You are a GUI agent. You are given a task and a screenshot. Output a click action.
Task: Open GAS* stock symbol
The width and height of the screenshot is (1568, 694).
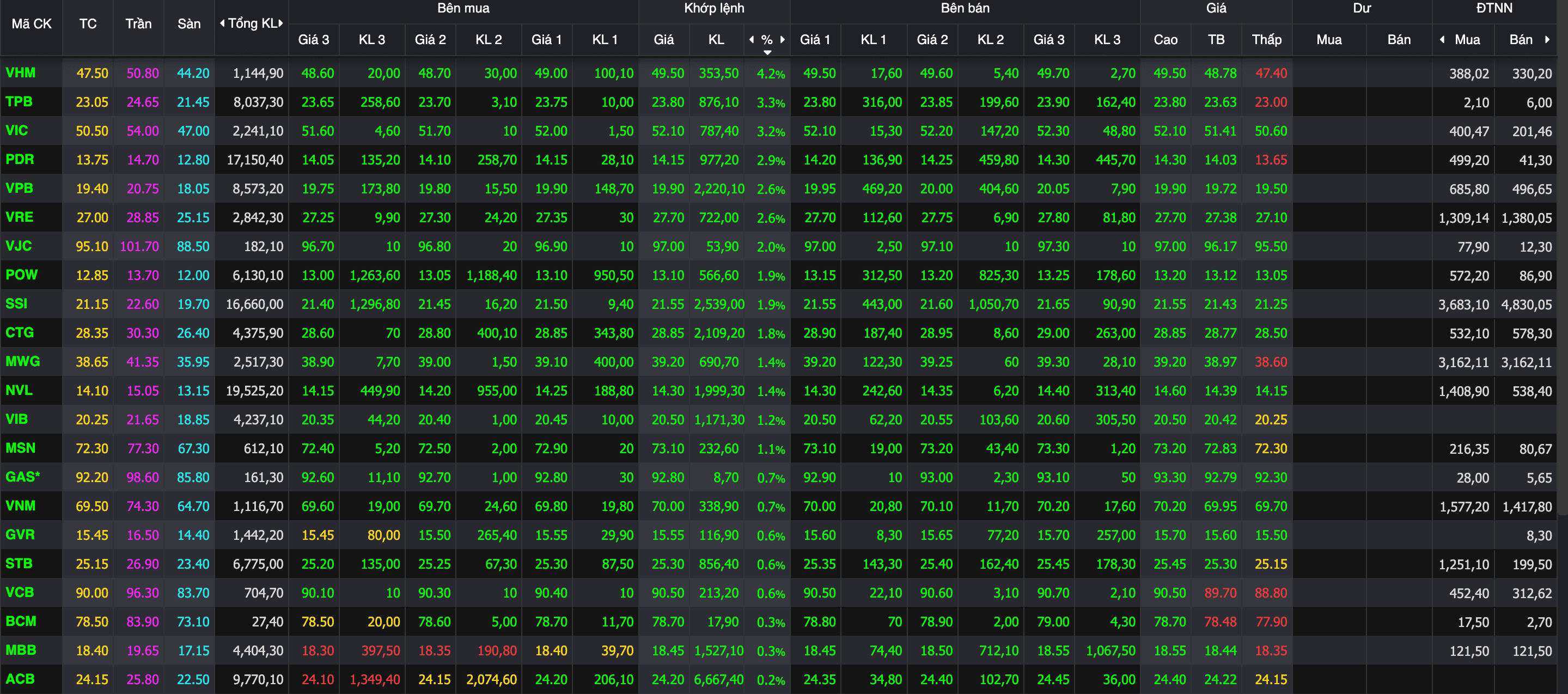[x=22, y=477]
